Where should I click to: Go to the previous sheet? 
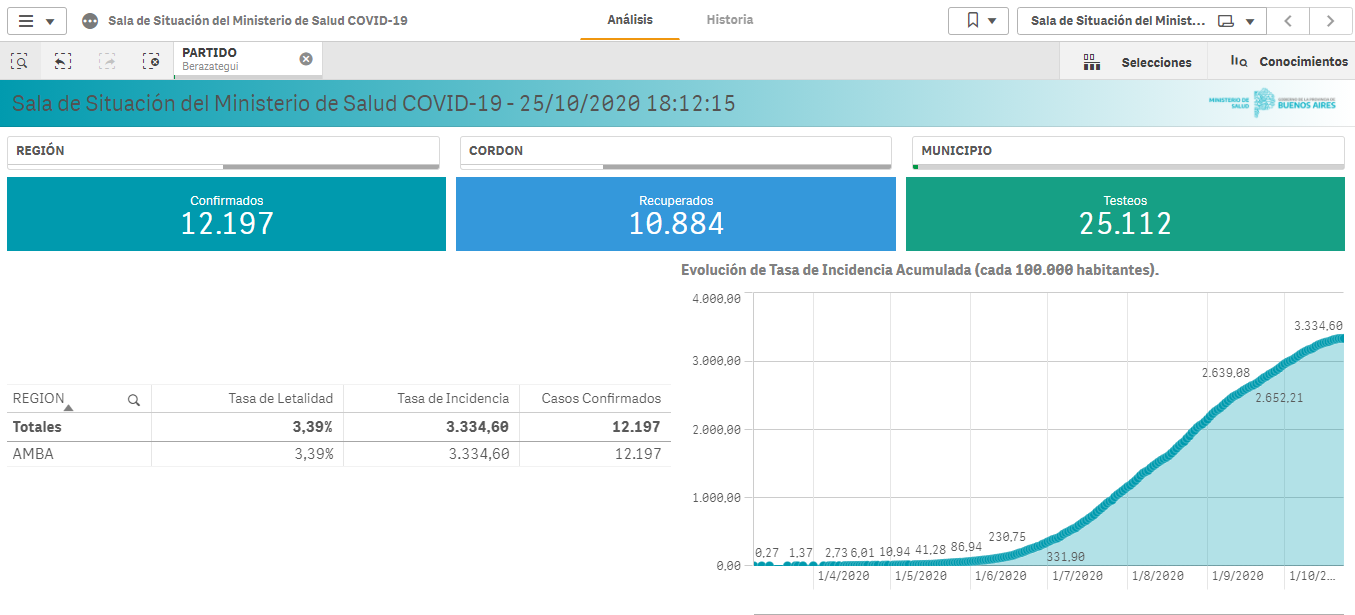[x=1288, y=21]
